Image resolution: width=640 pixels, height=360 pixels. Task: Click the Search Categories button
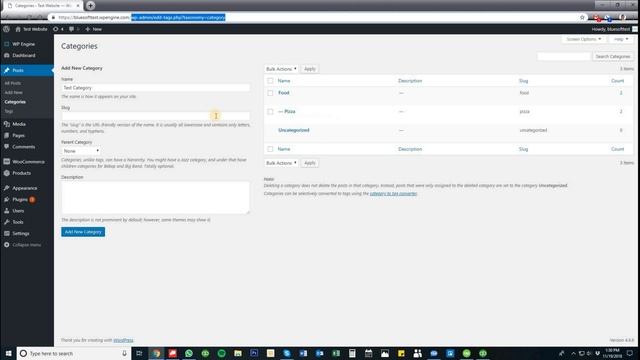point(613,56)
